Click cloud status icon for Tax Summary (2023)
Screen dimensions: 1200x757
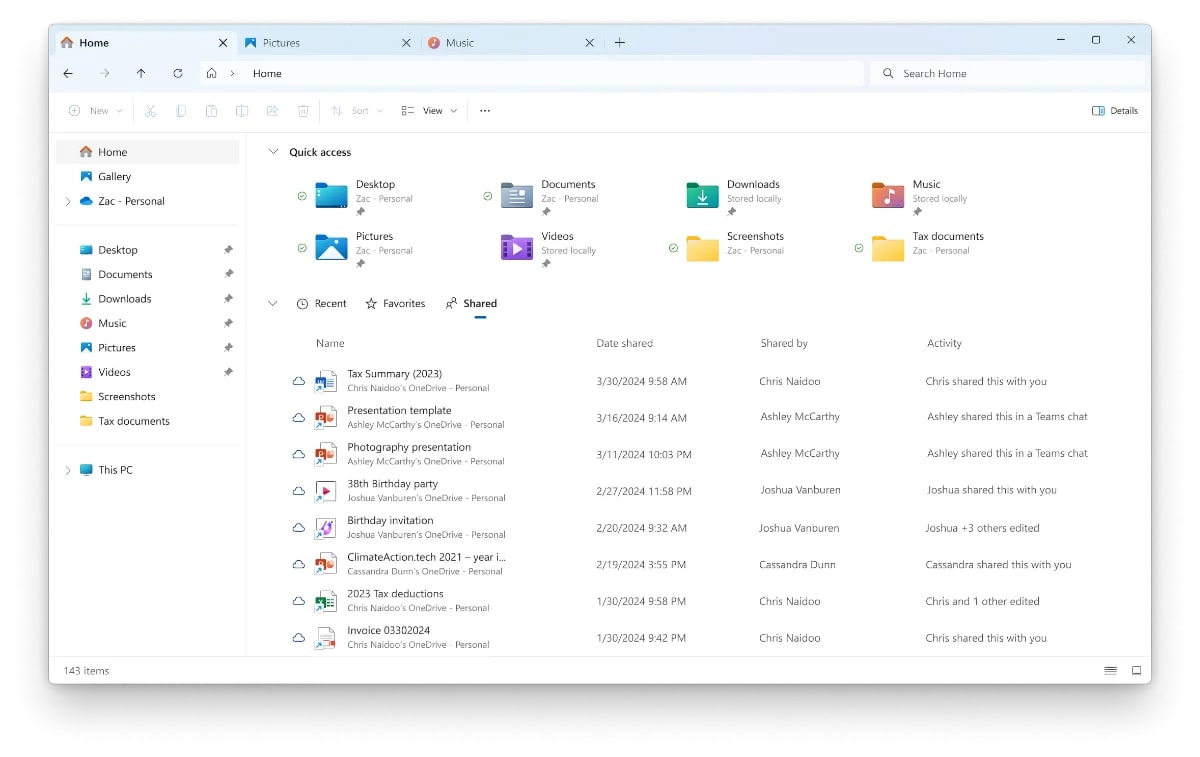tap(298, 381)
